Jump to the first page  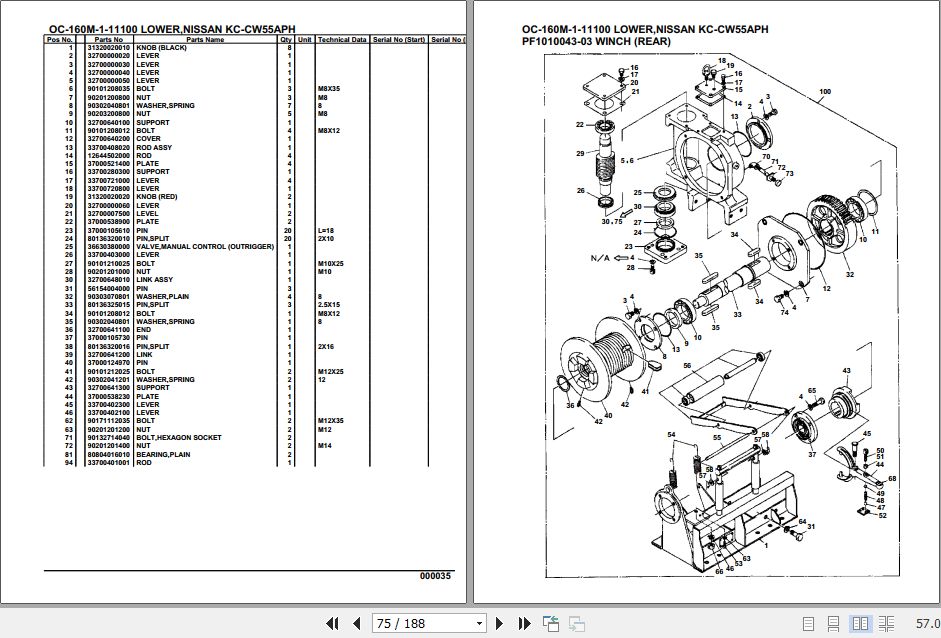point(333,623)
